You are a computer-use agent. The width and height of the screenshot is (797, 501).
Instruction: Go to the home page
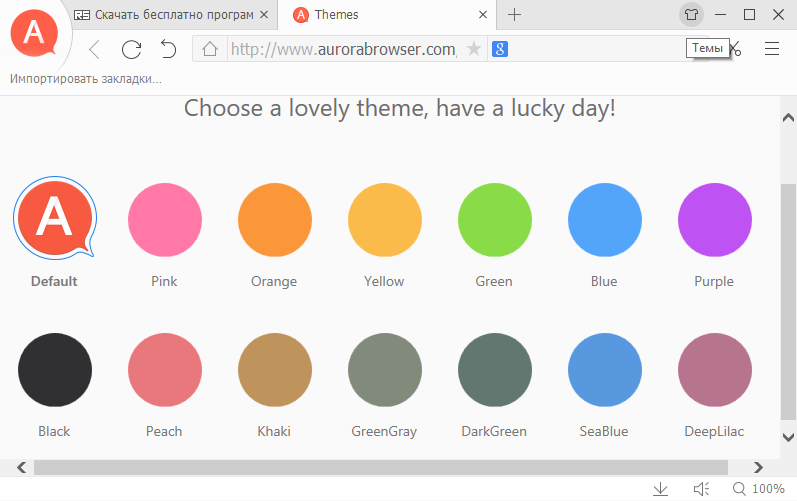tap(210, 50)
